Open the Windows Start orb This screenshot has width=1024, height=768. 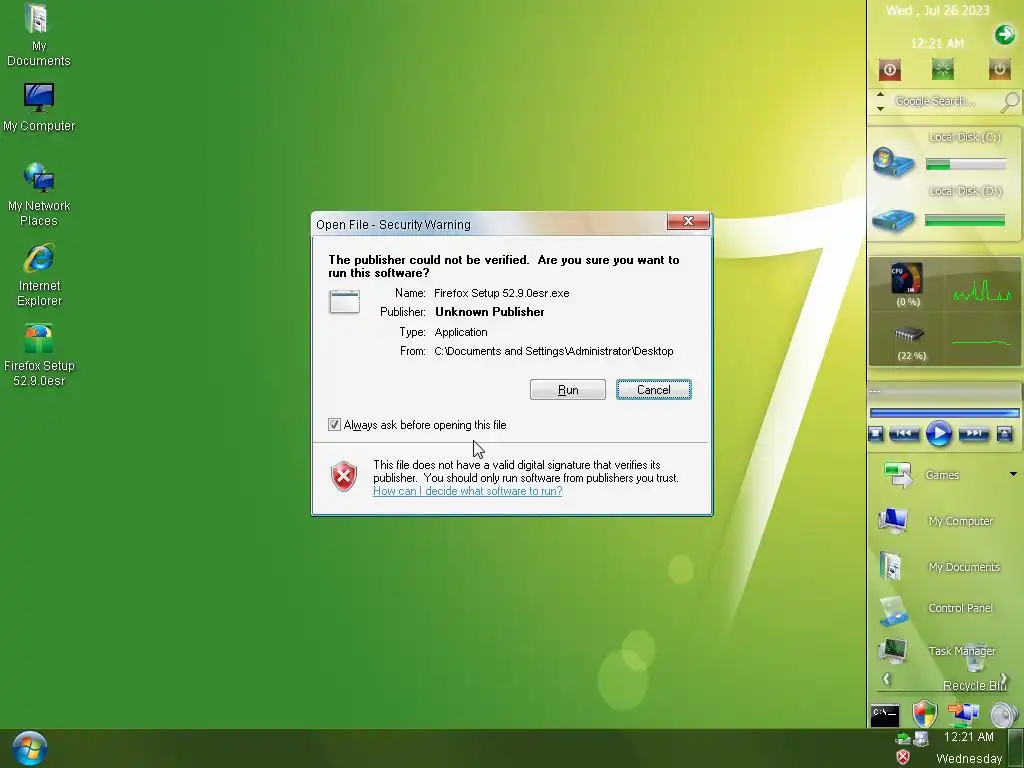[x=29, y=748]
